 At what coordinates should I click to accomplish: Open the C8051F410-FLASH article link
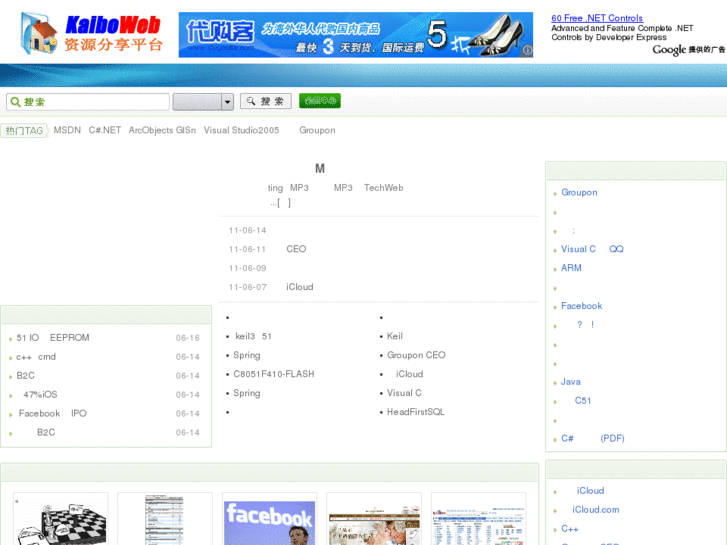pyautogui.click(x=274, y=374)
